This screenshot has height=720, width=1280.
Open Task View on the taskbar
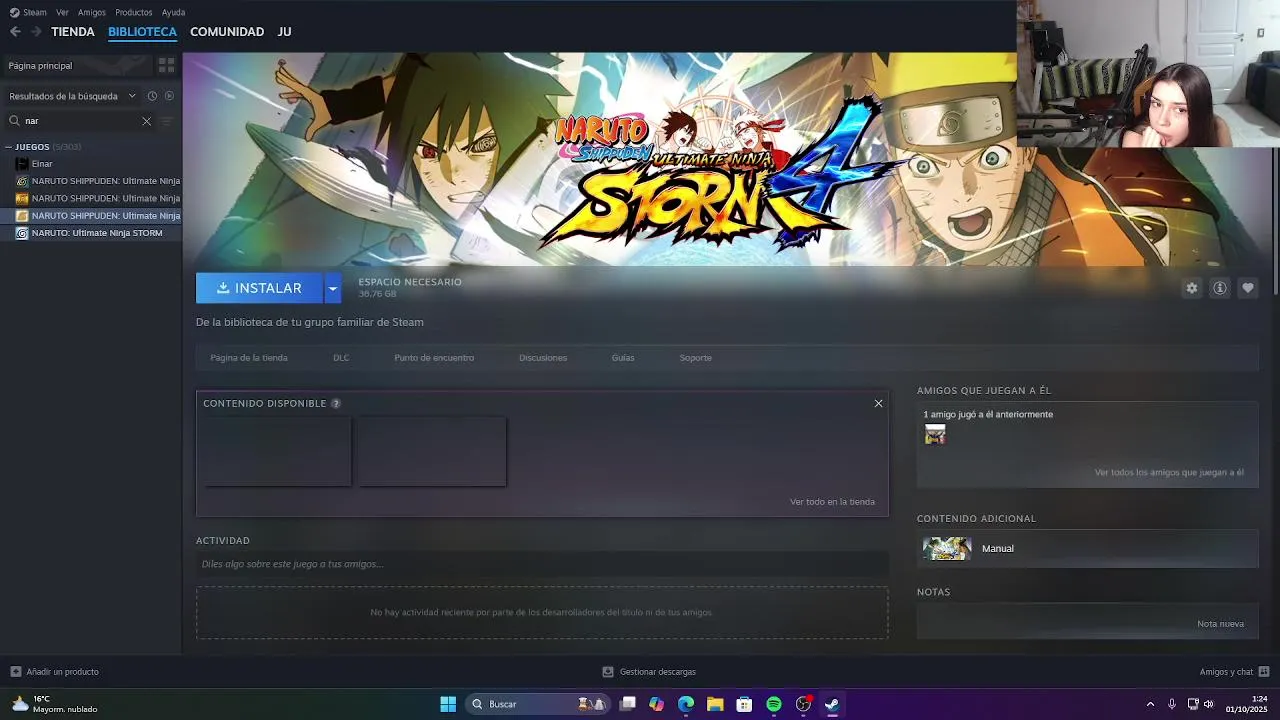628,704
